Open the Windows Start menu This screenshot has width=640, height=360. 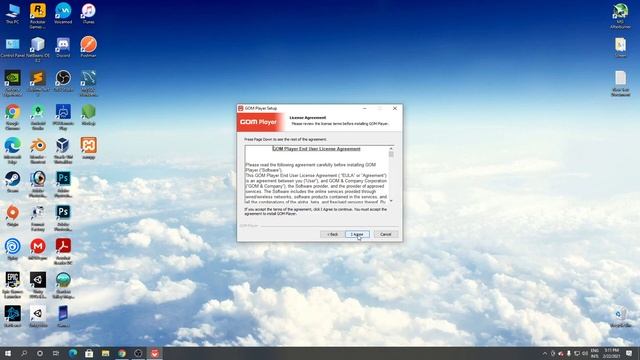tap(8, 353)
